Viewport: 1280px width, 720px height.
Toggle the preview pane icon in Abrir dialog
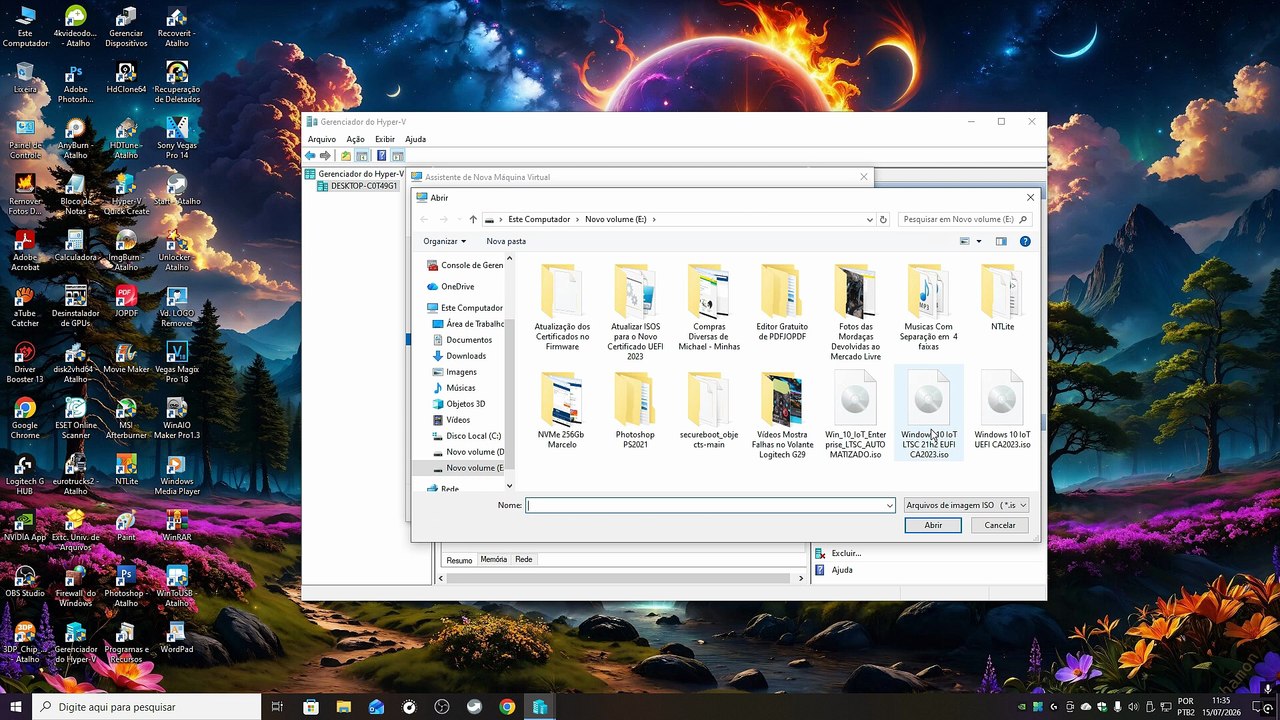point(1001,241)
